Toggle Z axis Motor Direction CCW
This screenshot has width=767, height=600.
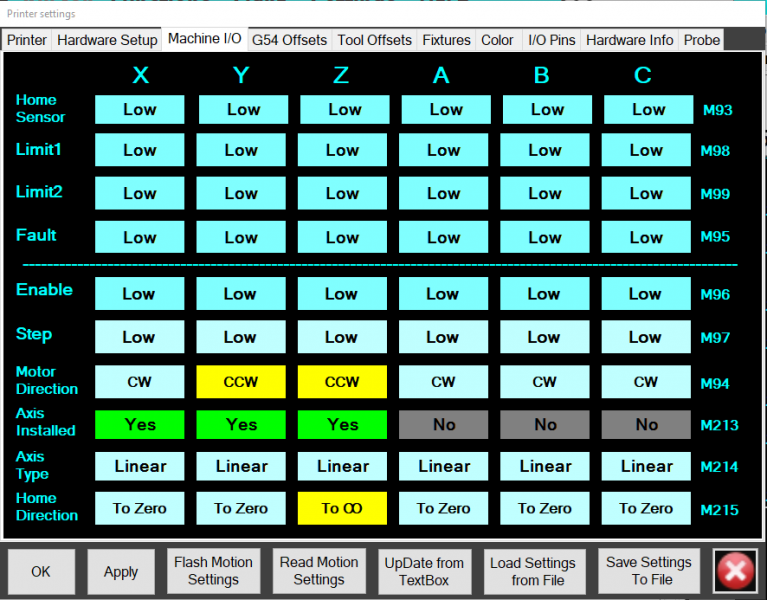(342, 381)
